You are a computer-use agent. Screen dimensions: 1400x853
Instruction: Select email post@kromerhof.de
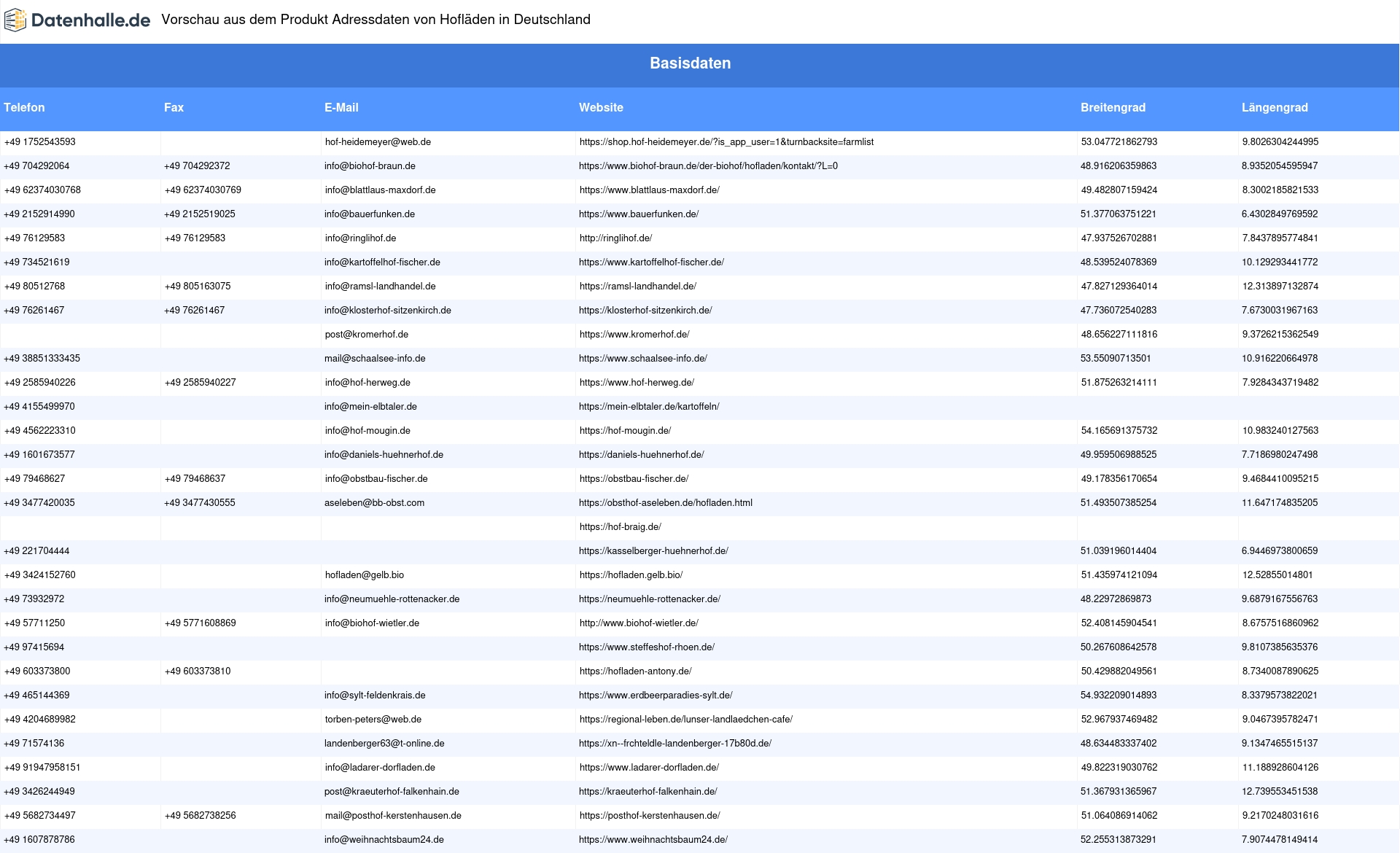point(367,335)
